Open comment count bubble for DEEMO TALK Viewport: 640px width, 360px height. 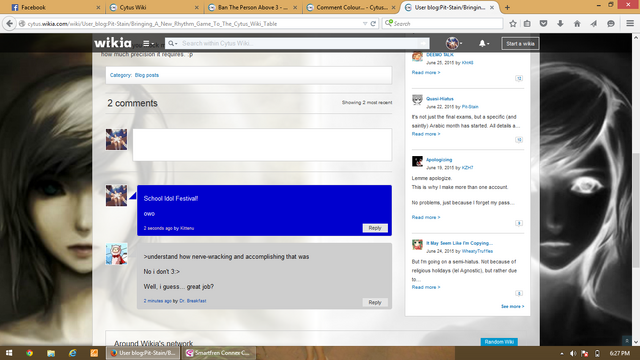tap(519, 78)
